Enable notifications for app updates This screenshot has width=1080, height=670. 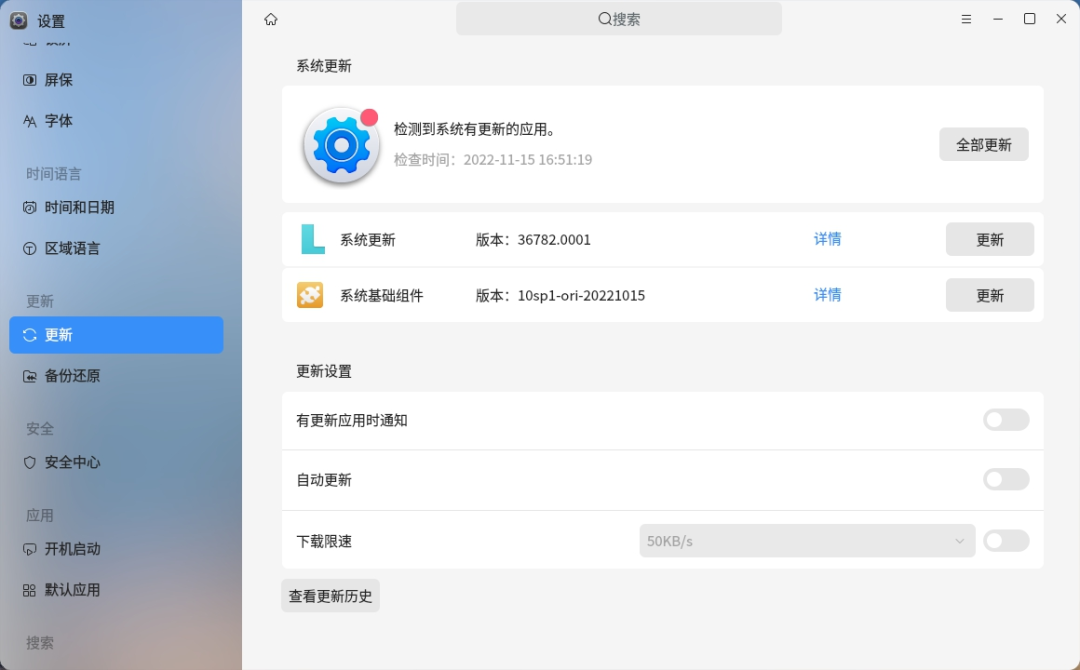coord(1006,420)
